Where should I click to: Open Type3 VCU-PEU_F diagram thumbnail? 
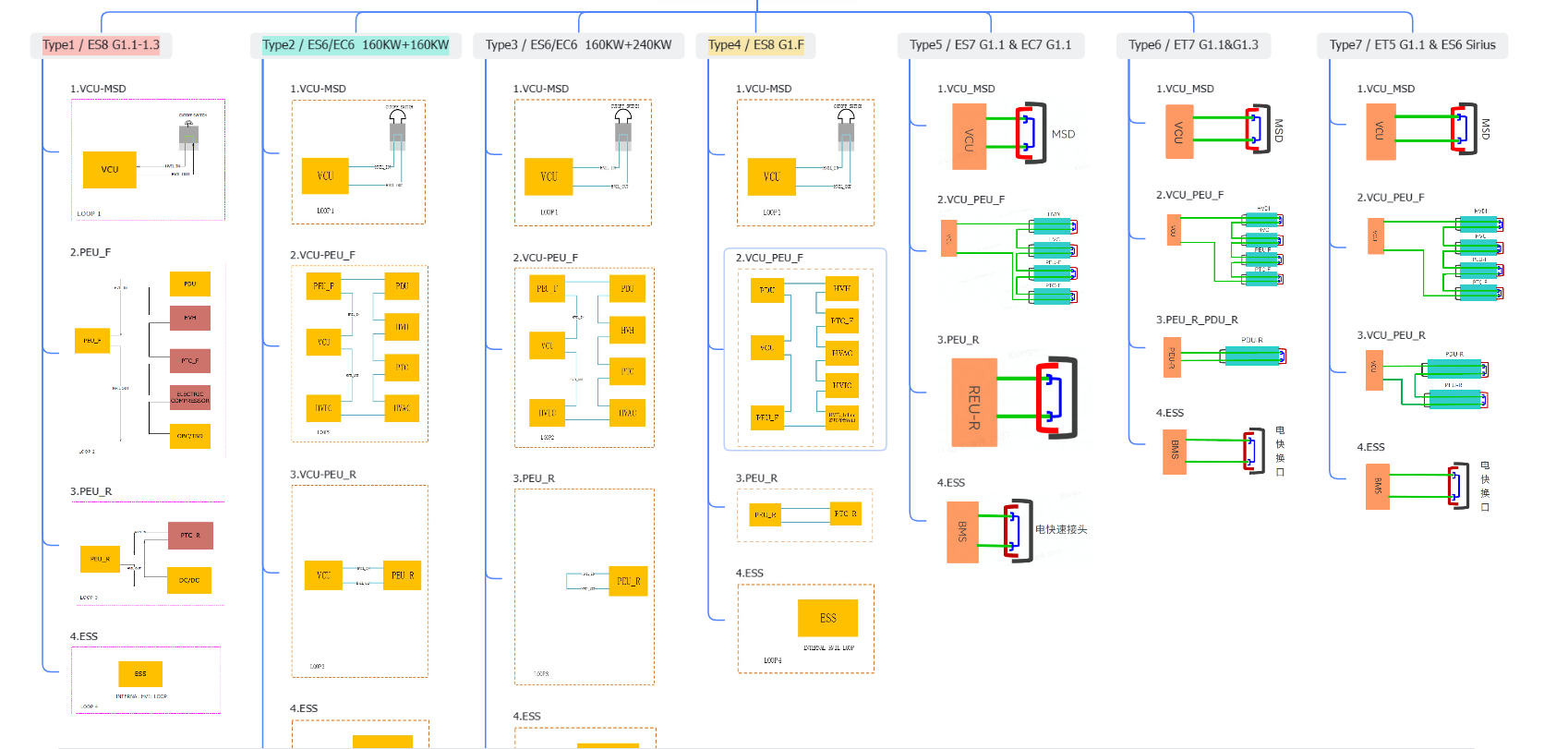coord(585,357)
